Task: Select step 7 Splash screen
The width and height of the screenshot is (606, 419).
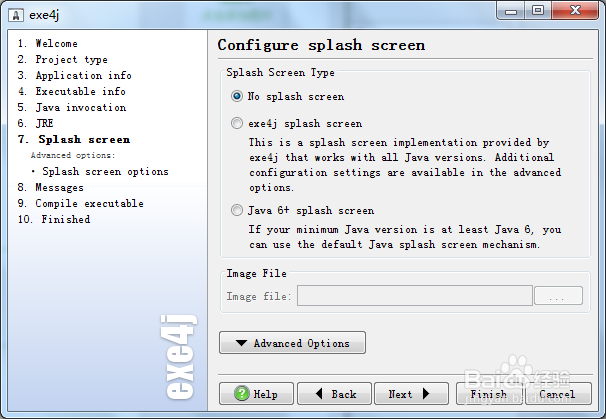Action: [x=74, y=139]
